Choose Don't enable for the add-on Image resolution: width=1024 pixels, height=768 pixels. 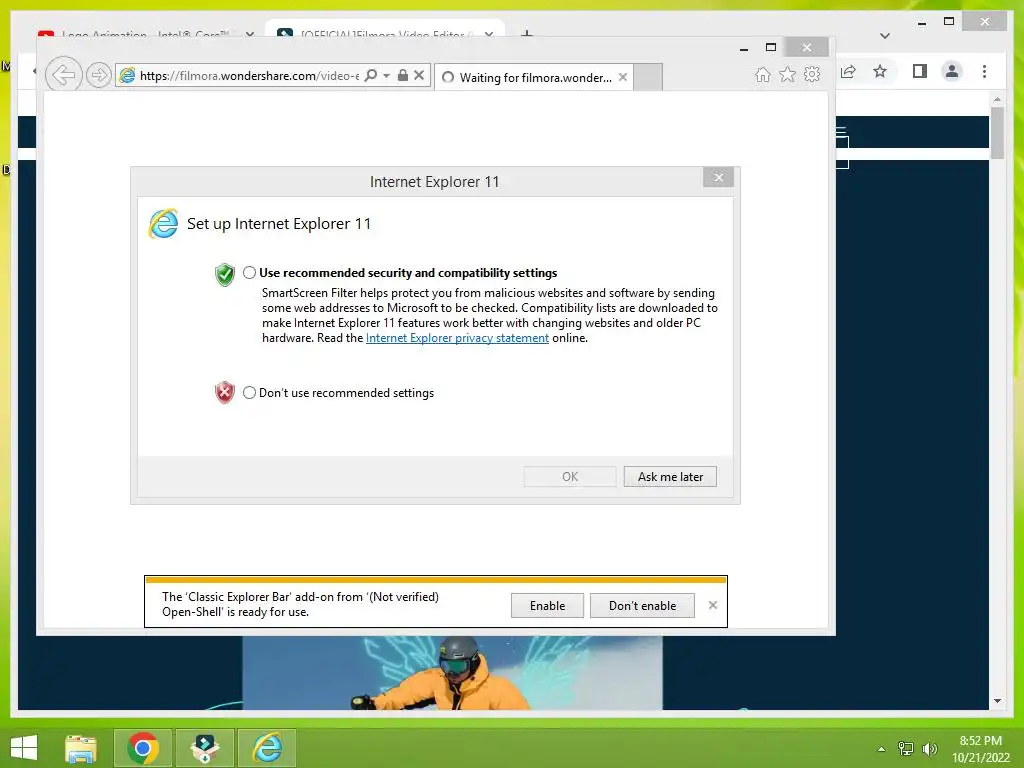642,605
